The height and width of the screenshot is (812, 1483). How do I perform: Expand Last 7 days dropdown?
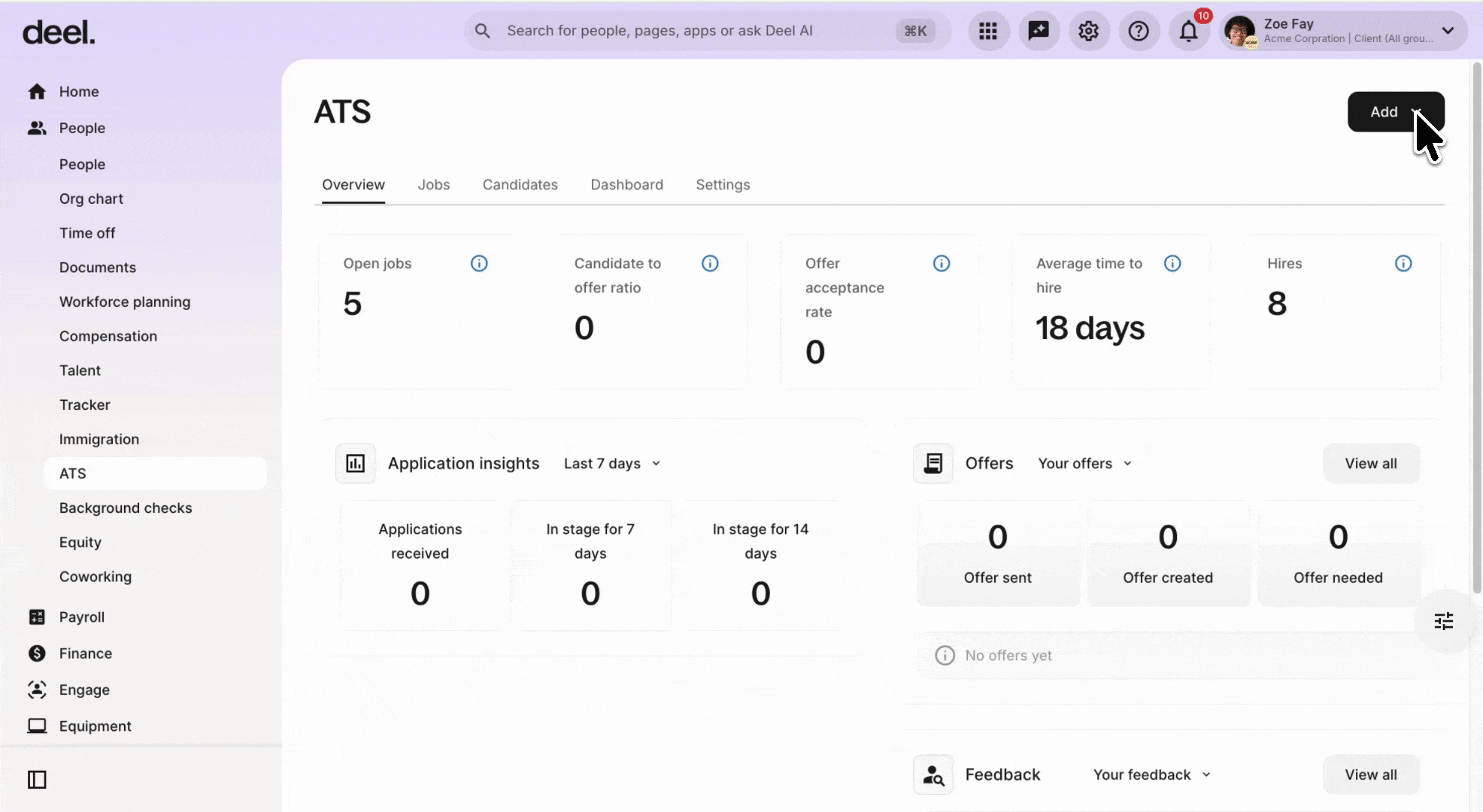[x=612, y=463]
